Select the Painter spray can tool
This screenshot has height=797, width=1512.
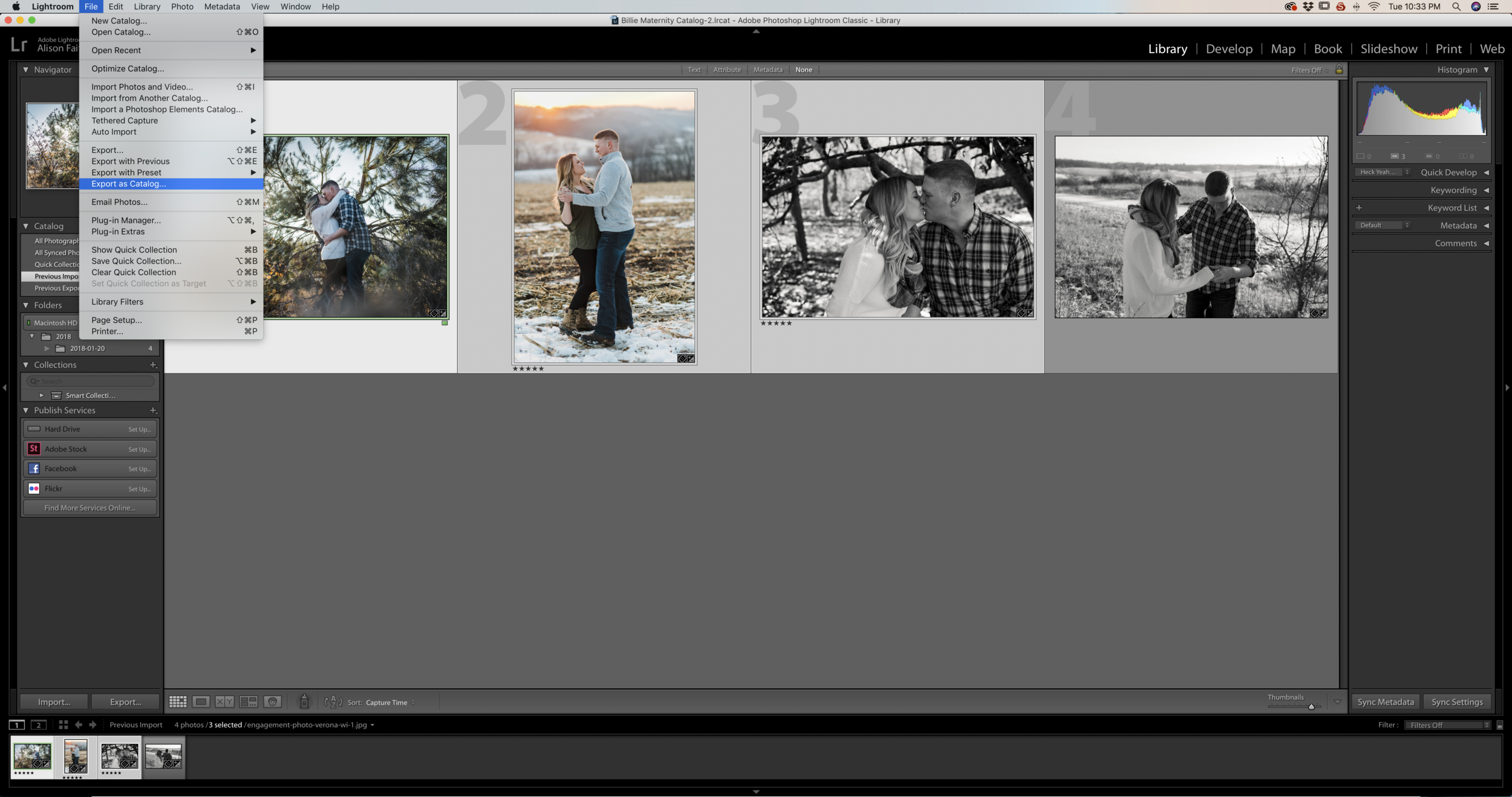[304, 701]
